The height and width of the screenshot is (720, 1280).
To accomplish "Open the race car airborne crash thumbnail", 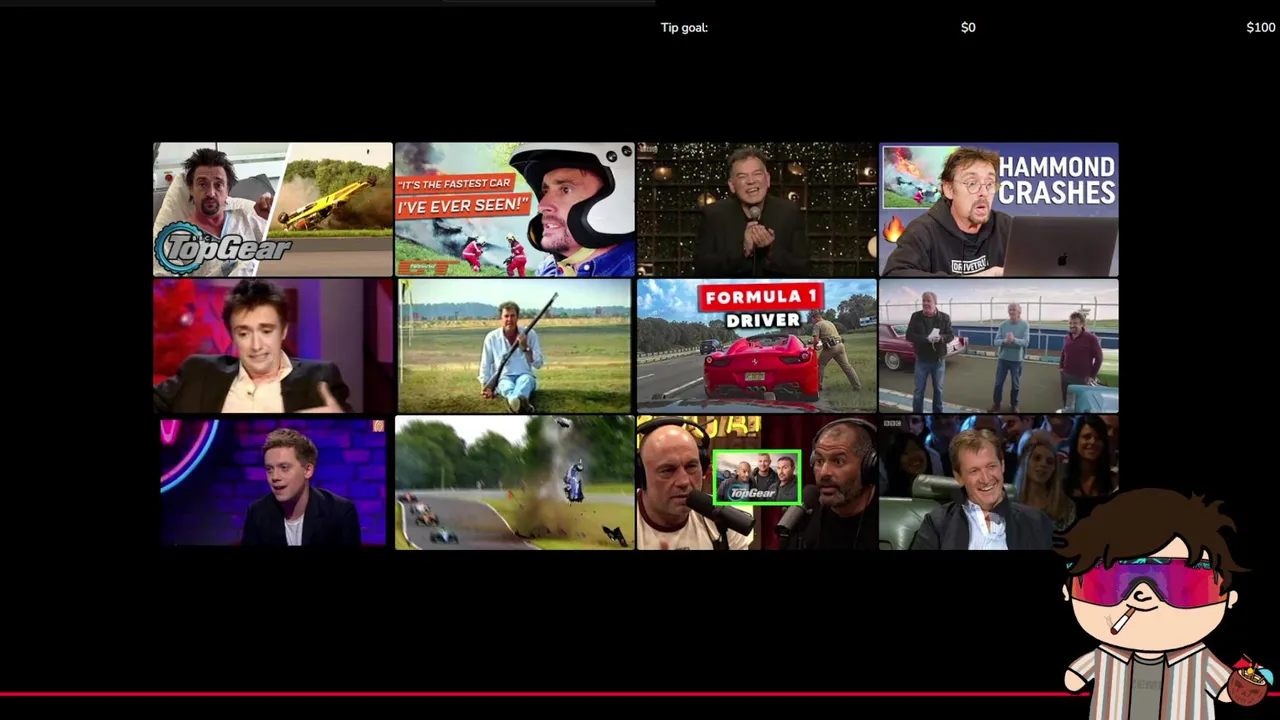I will [515, 483].
